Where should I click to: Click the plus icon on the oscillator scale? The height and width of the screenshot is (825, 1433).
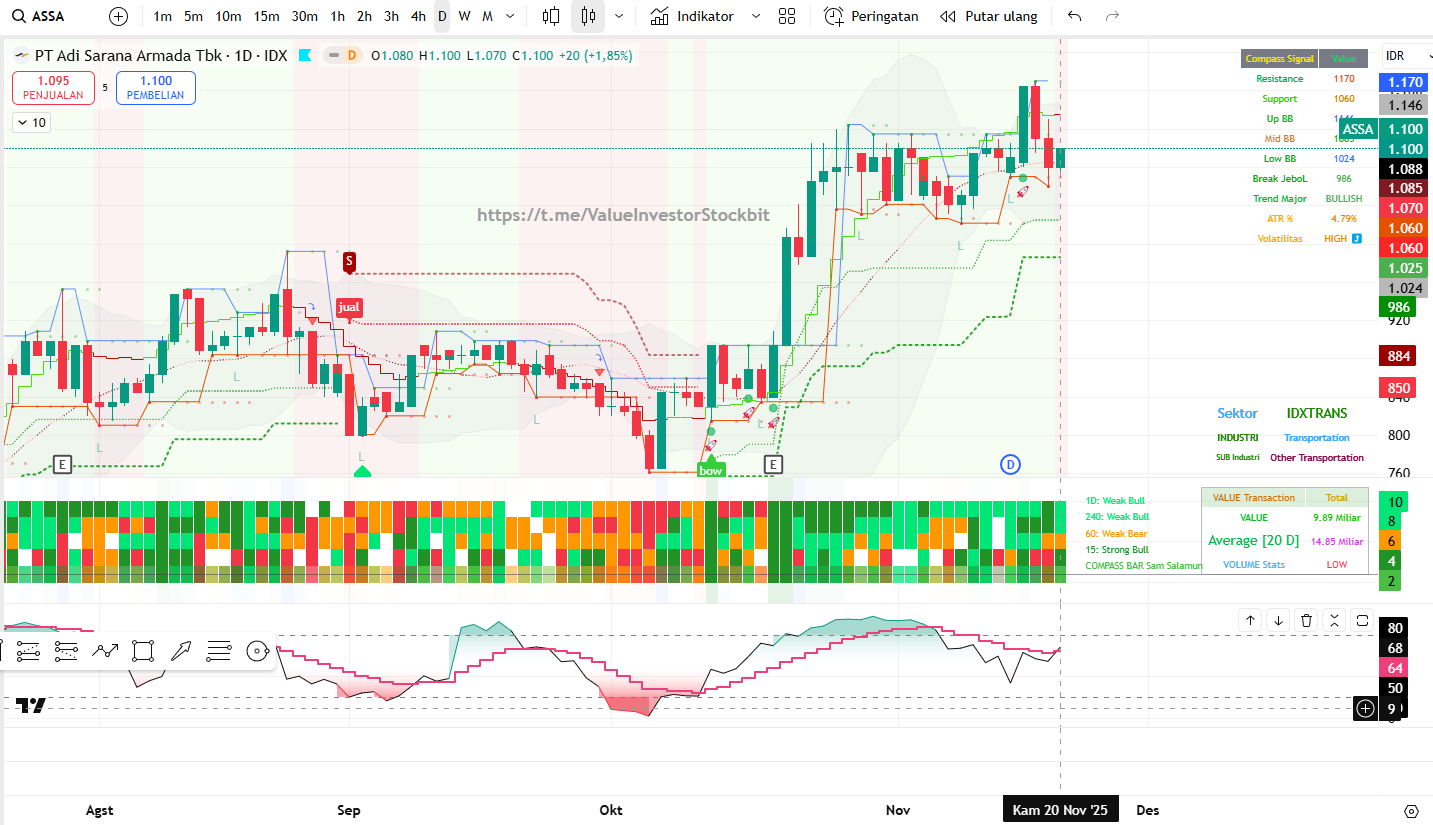[x=1366, y=709]
